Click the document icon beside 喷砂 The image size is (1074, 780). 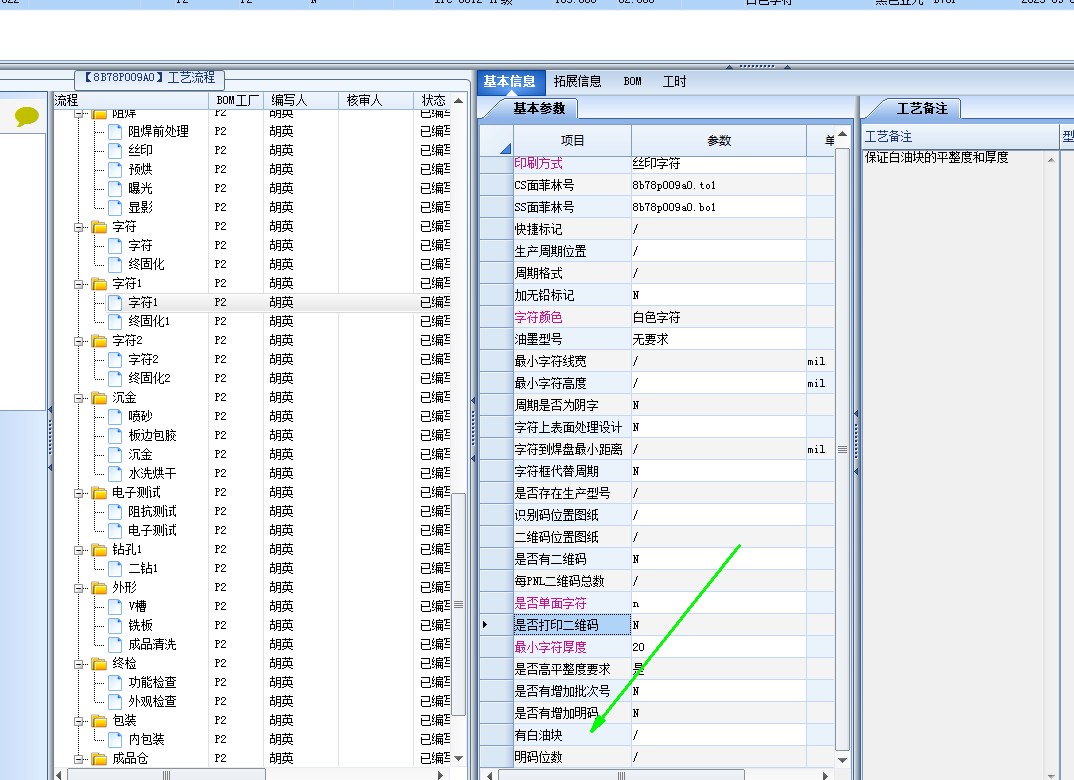point(115,416)
